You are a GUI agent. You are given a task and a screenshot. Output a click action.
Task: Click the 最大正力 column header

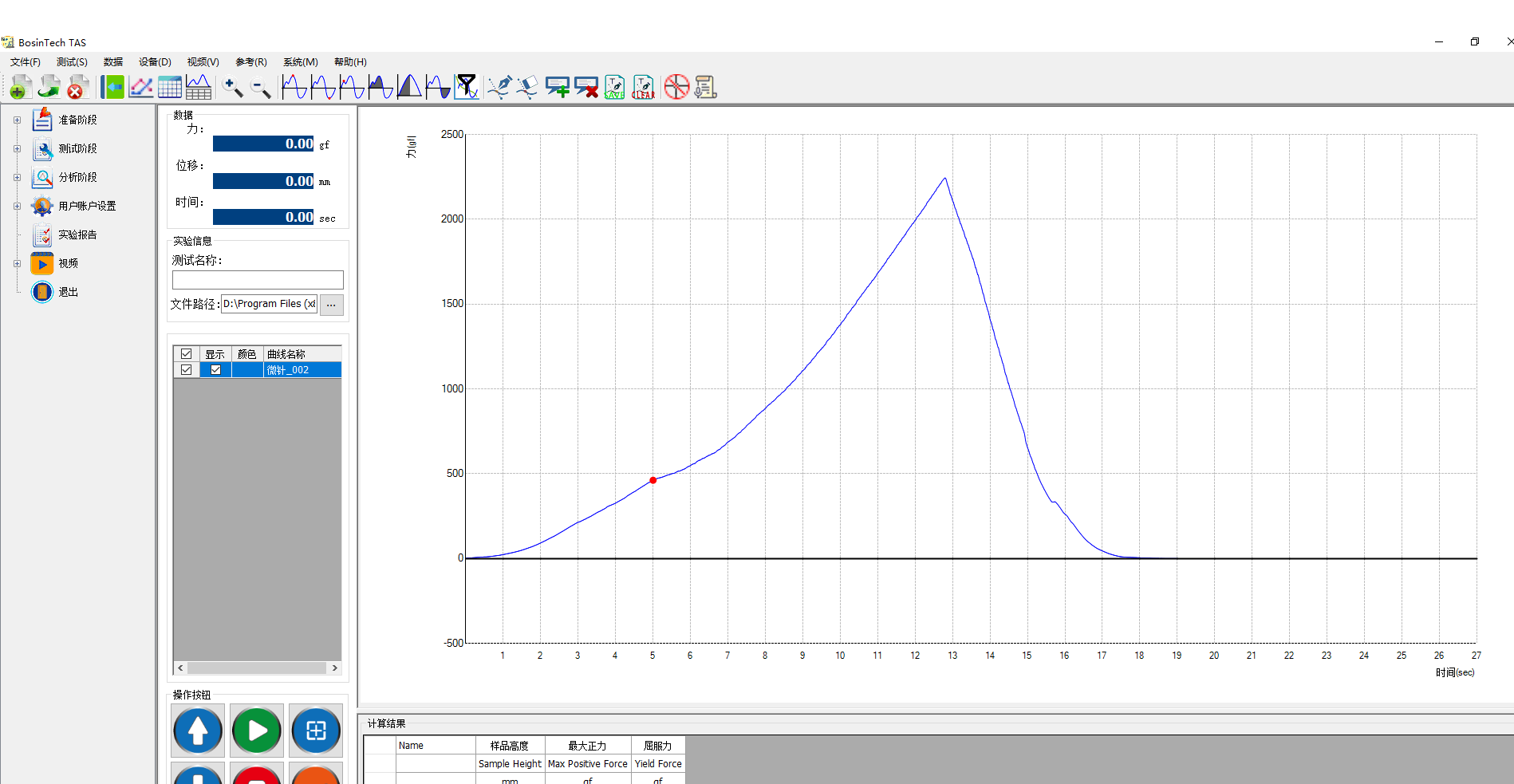tap(588, 746)
